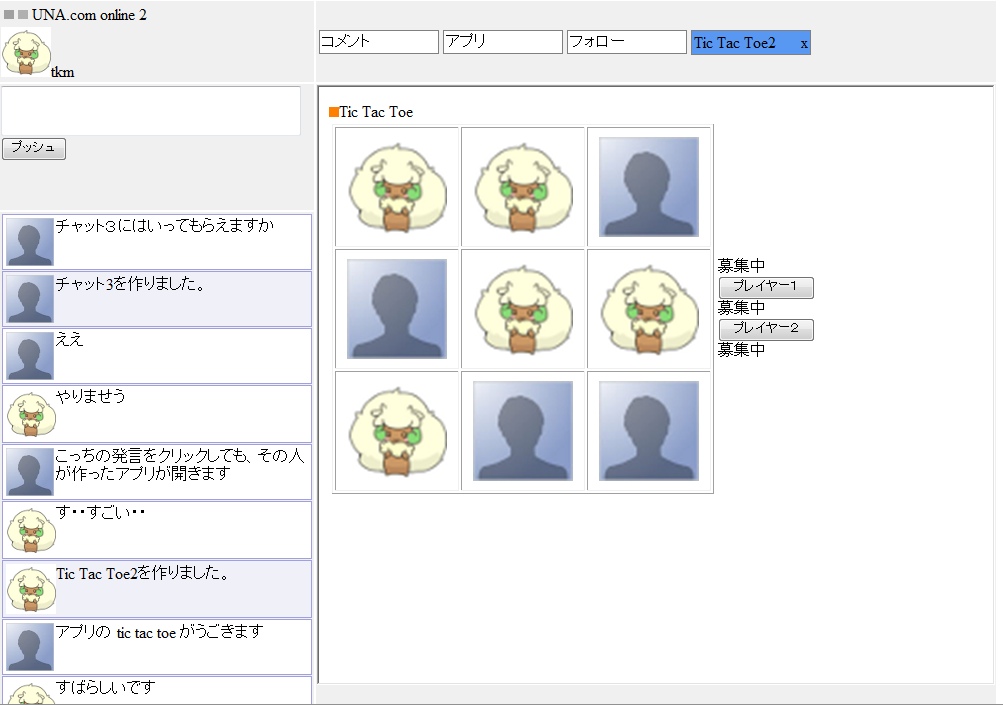
Task: Click the top-right silhouette board cell
Action: (649, 187)
